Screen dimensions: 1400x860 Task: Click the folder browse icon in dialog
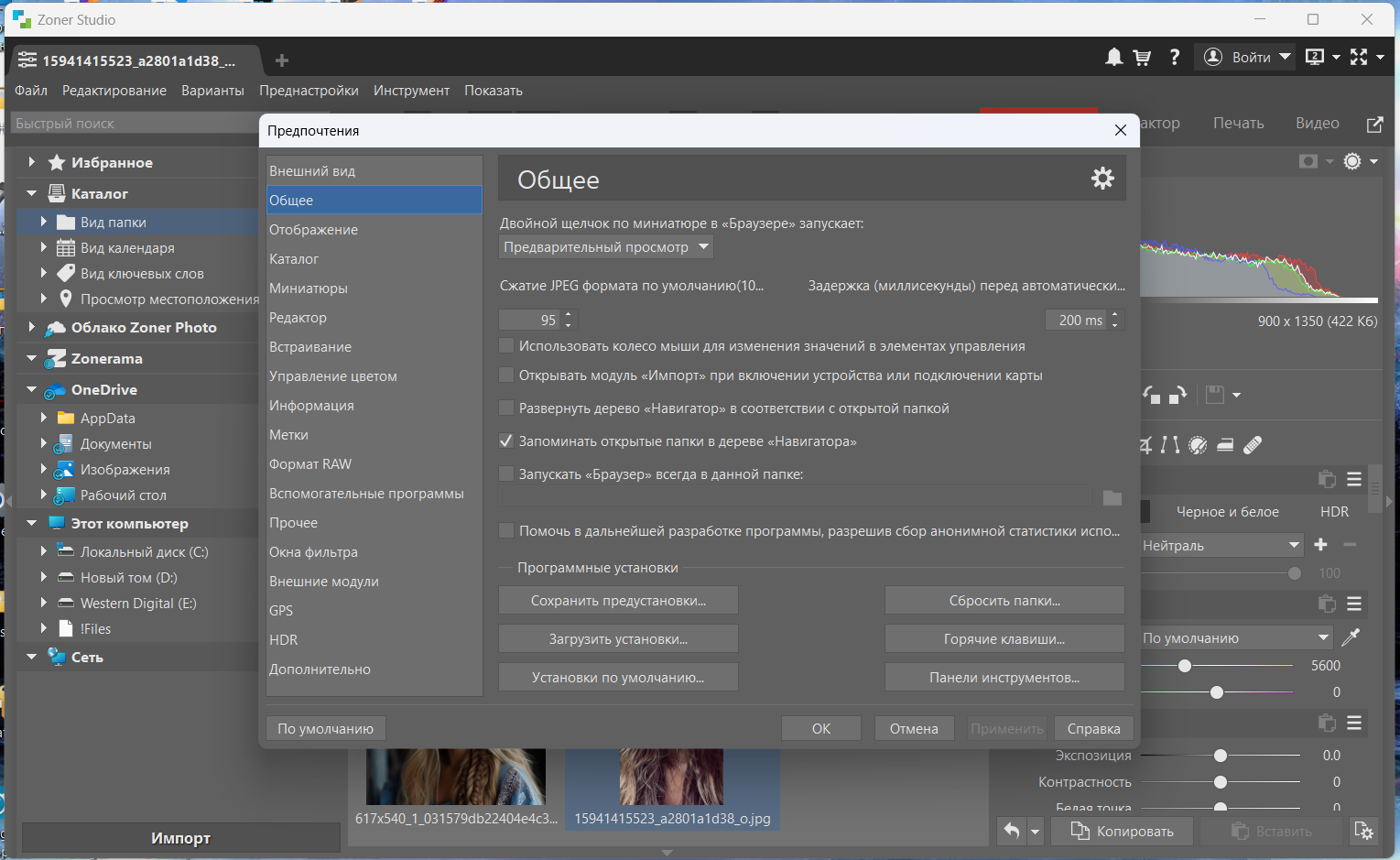[x=1112, y=497]
